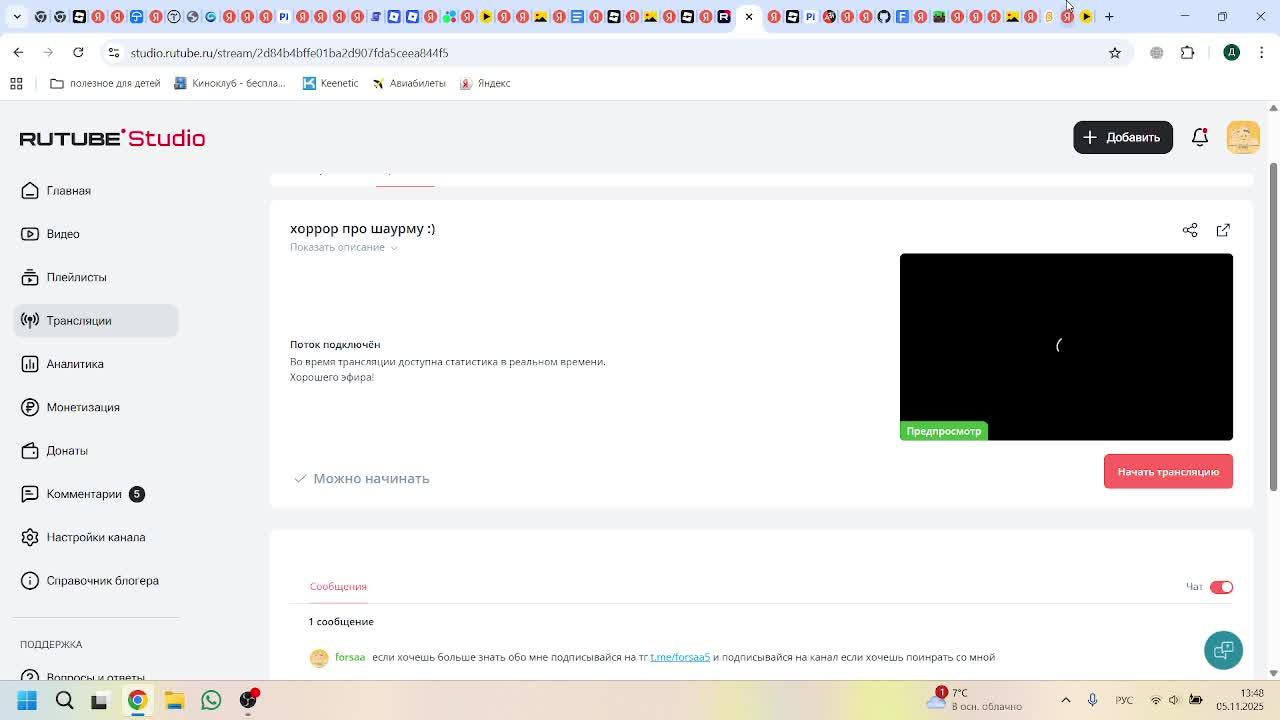Screen dimensions: 1280x720
Task: Show hidden system tray icons
Action: point(1066,700)
